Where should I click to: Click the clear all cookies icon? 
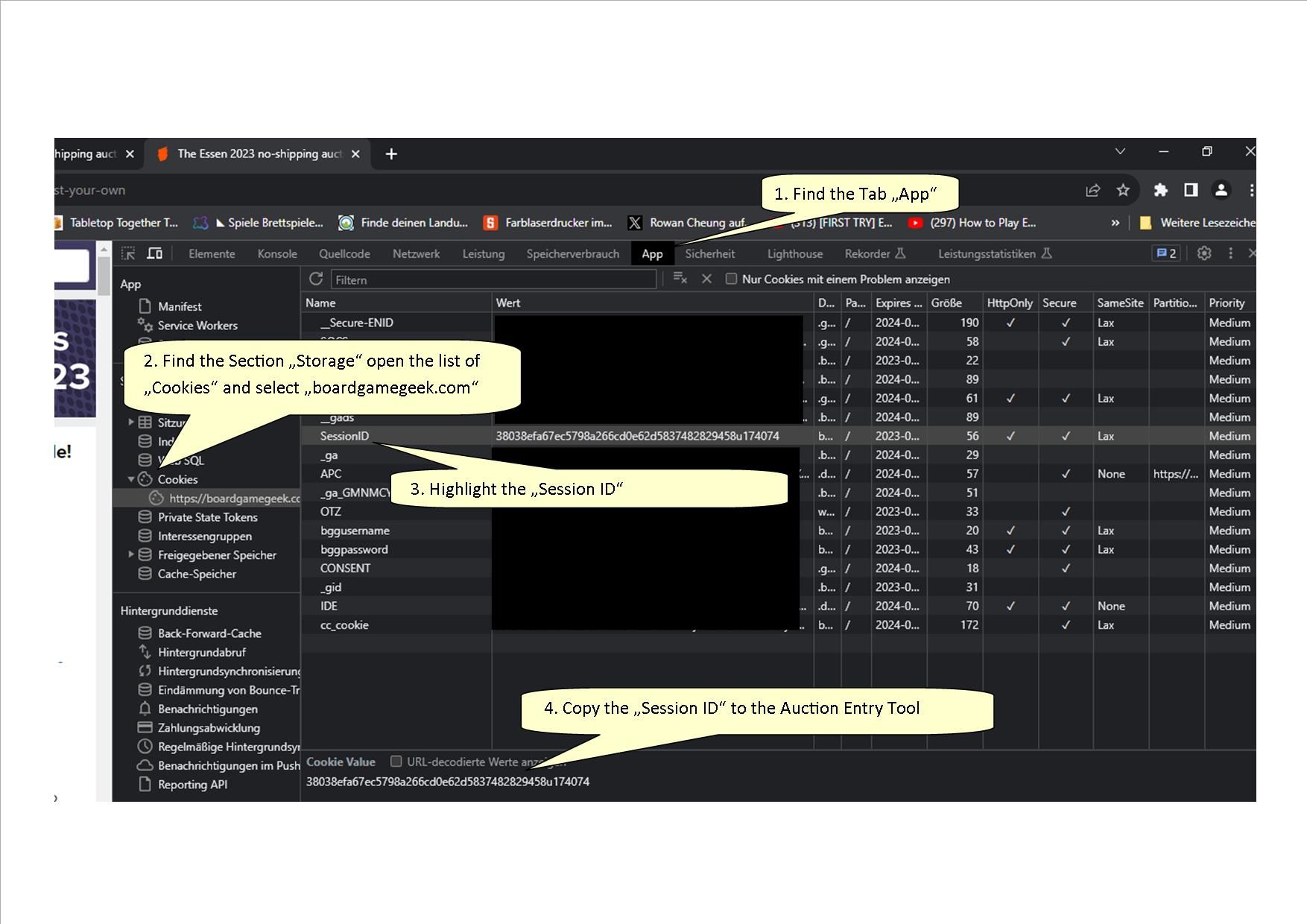[679, 279]
